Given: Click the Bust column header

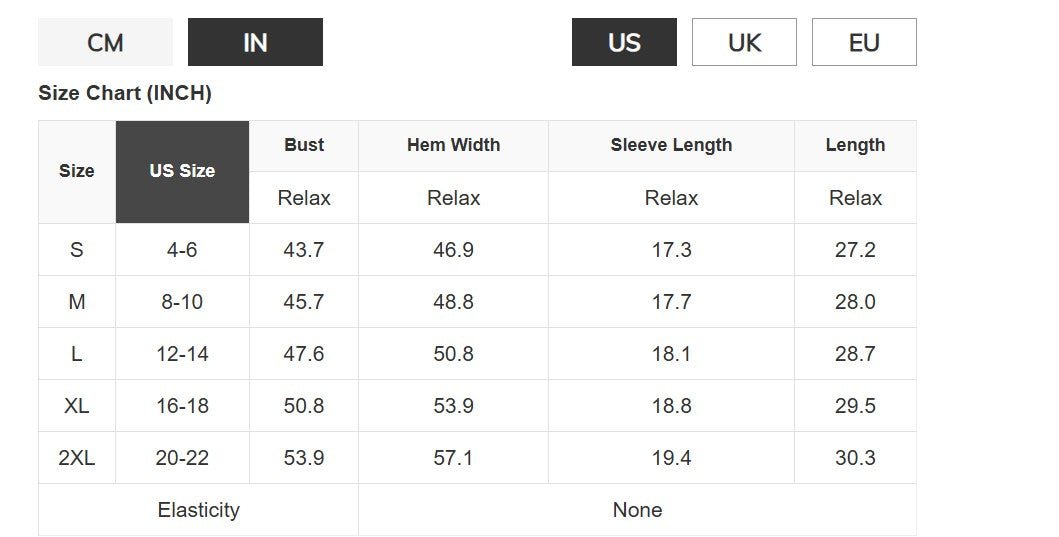Looking at the screenshot, I should [304, 145].
